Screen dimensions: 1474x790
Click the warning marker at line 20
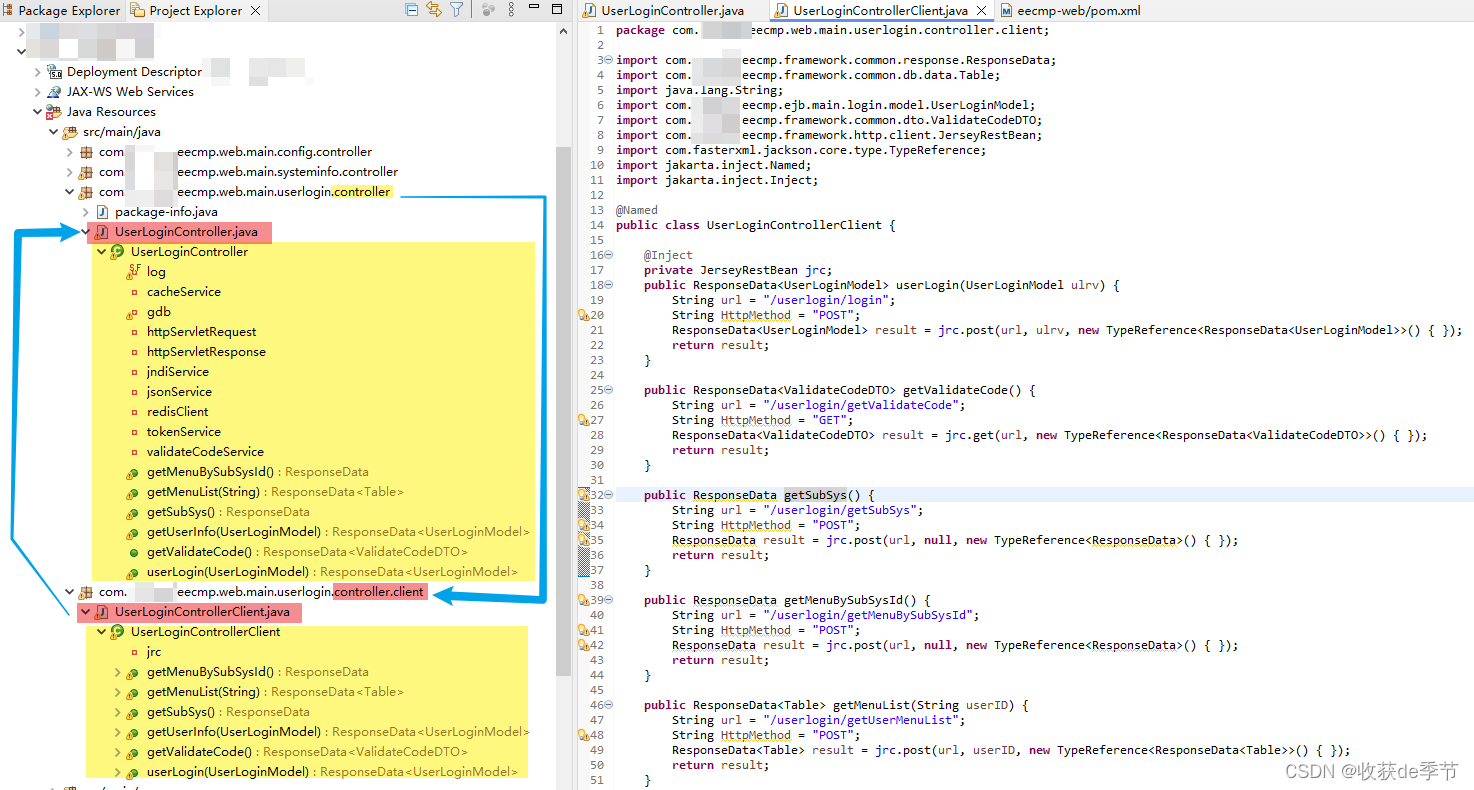(x=583, y=316)
